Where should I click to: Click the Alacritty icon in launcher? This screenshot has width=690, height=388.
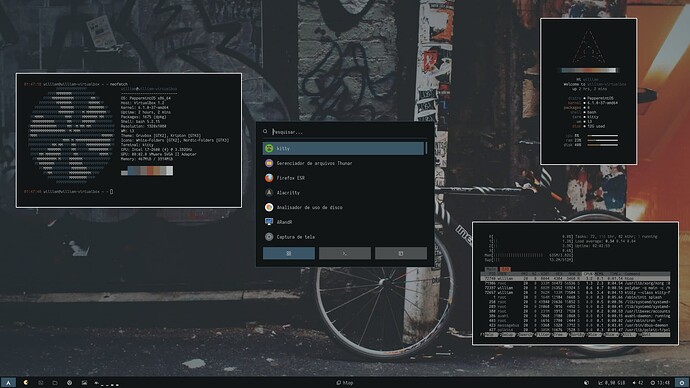pyautogui.click(x=269, y=193)
